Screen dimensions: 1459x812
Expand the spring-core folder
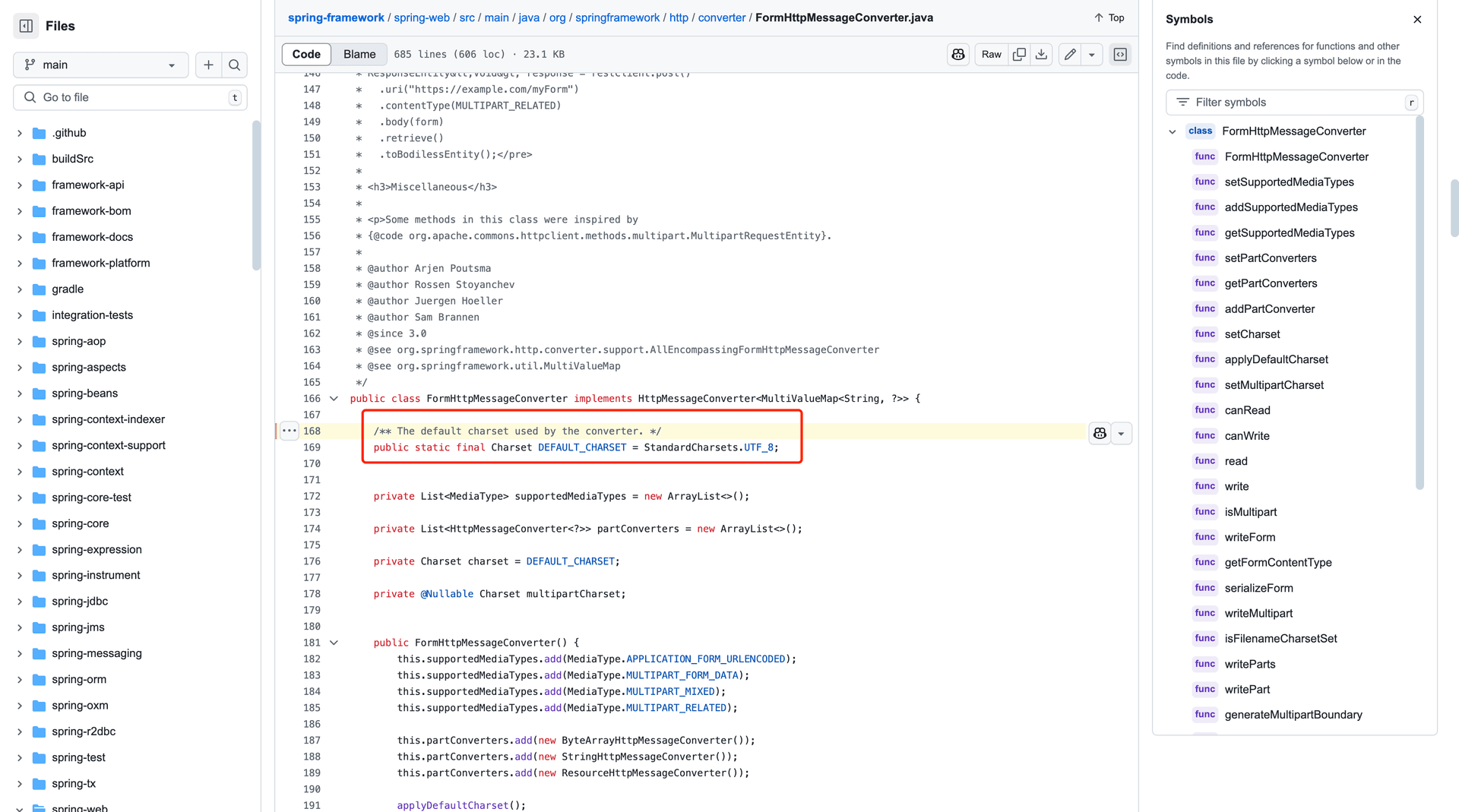click(x=20, y=524)
